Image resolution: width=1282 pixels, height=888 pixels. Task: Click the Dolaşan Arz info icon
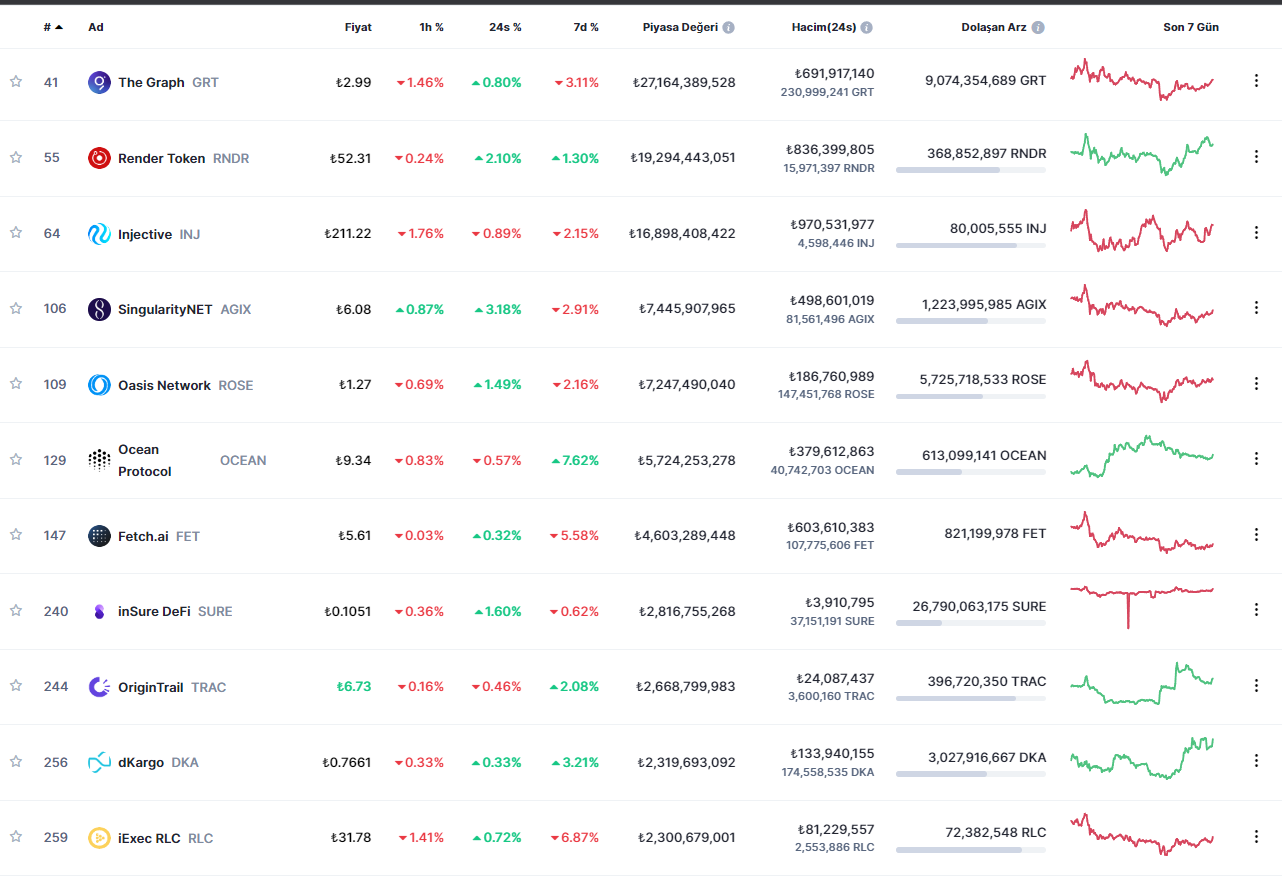[x=1038, y=28]
